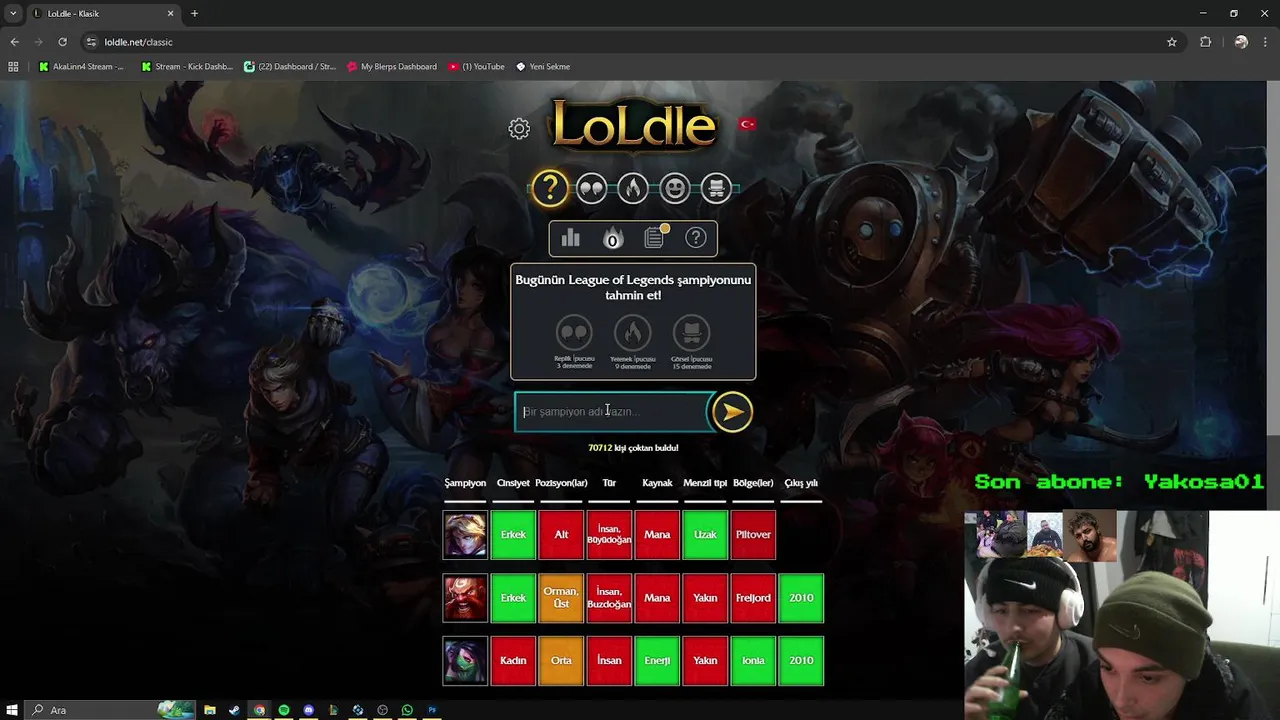Open the patch notes list icon
This screenshot has height=720, width=1280.
tap(655, 237)
